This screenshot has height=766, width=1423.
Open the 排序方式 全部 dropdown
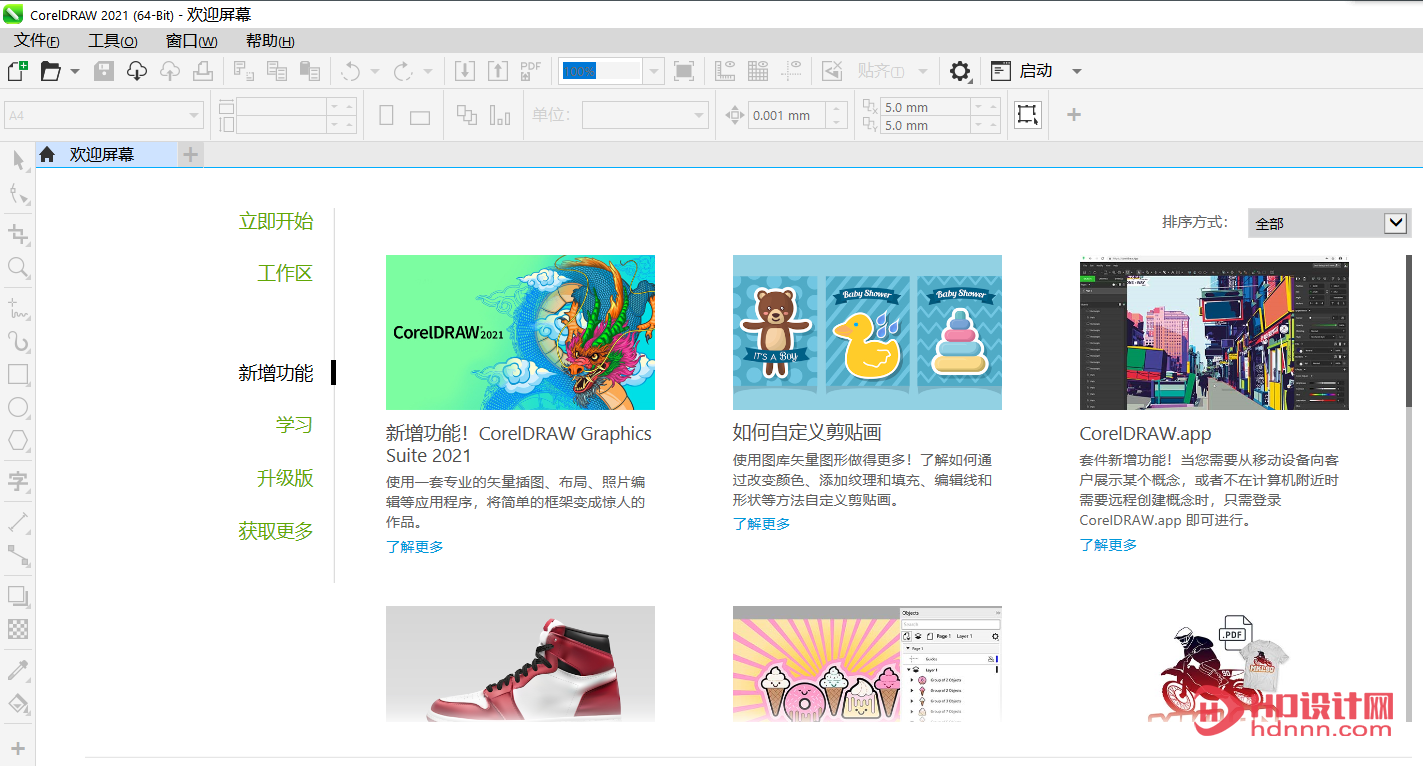[x=1330, y=223]
